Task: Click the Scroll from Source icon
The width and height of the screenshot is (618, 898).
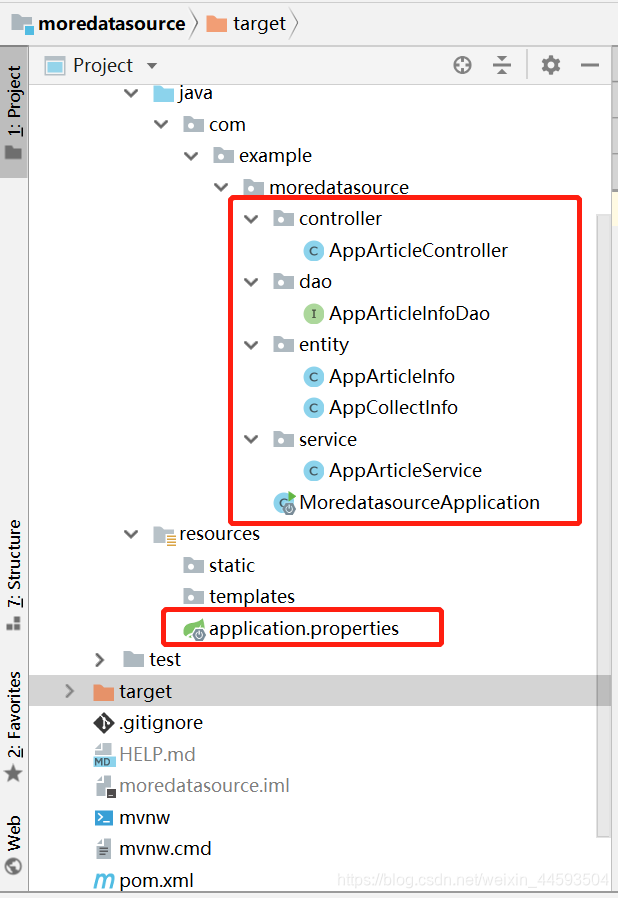Action: coord(462,65)
